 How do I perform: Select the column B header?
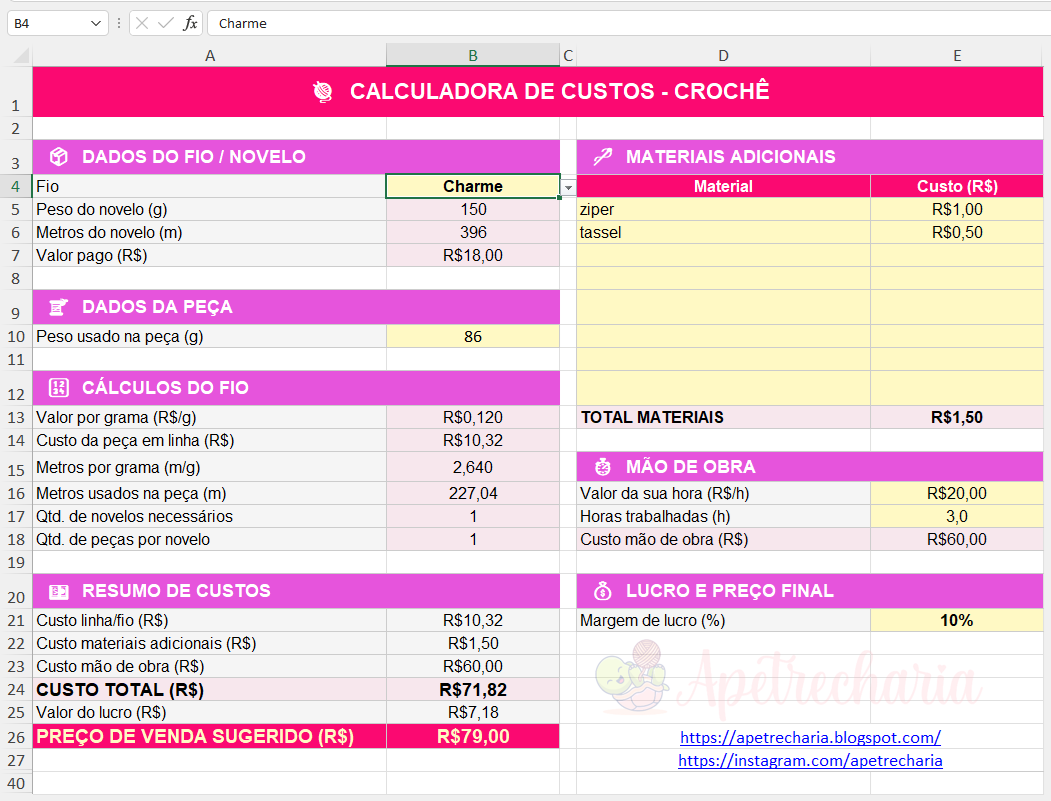(x=472, y=55)
